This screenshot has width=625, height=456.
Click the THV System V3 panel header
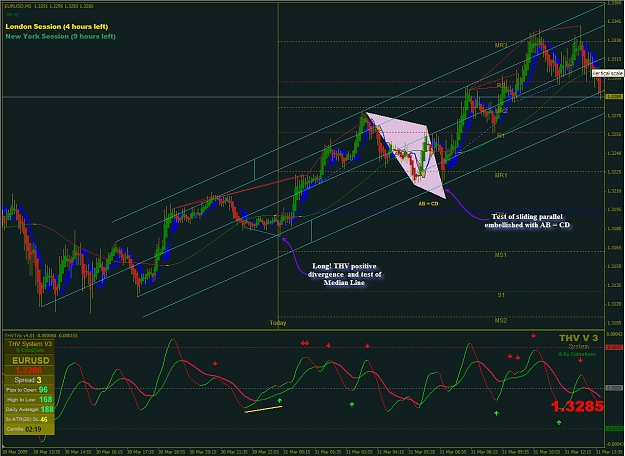tap(30, 344)
